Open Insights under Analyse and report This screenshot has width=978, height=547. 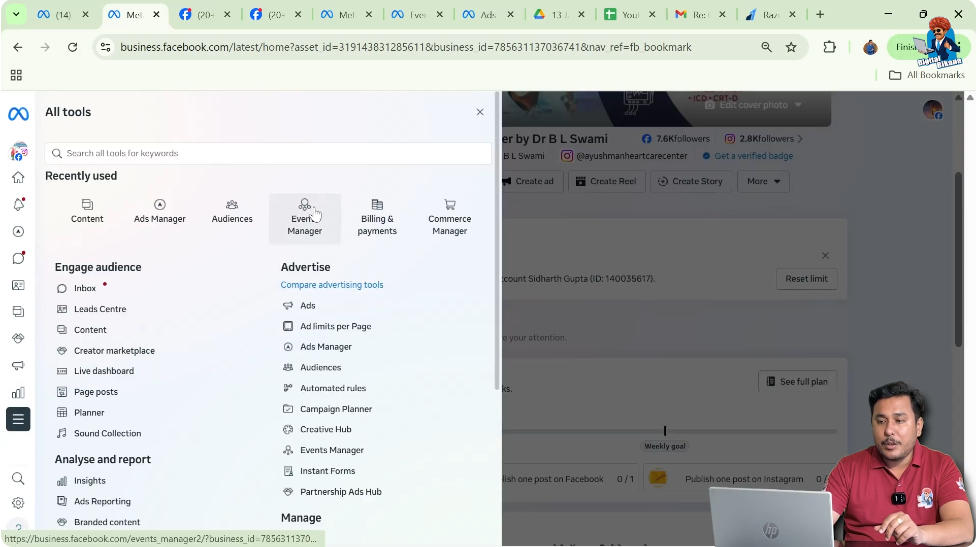[89, 481]
